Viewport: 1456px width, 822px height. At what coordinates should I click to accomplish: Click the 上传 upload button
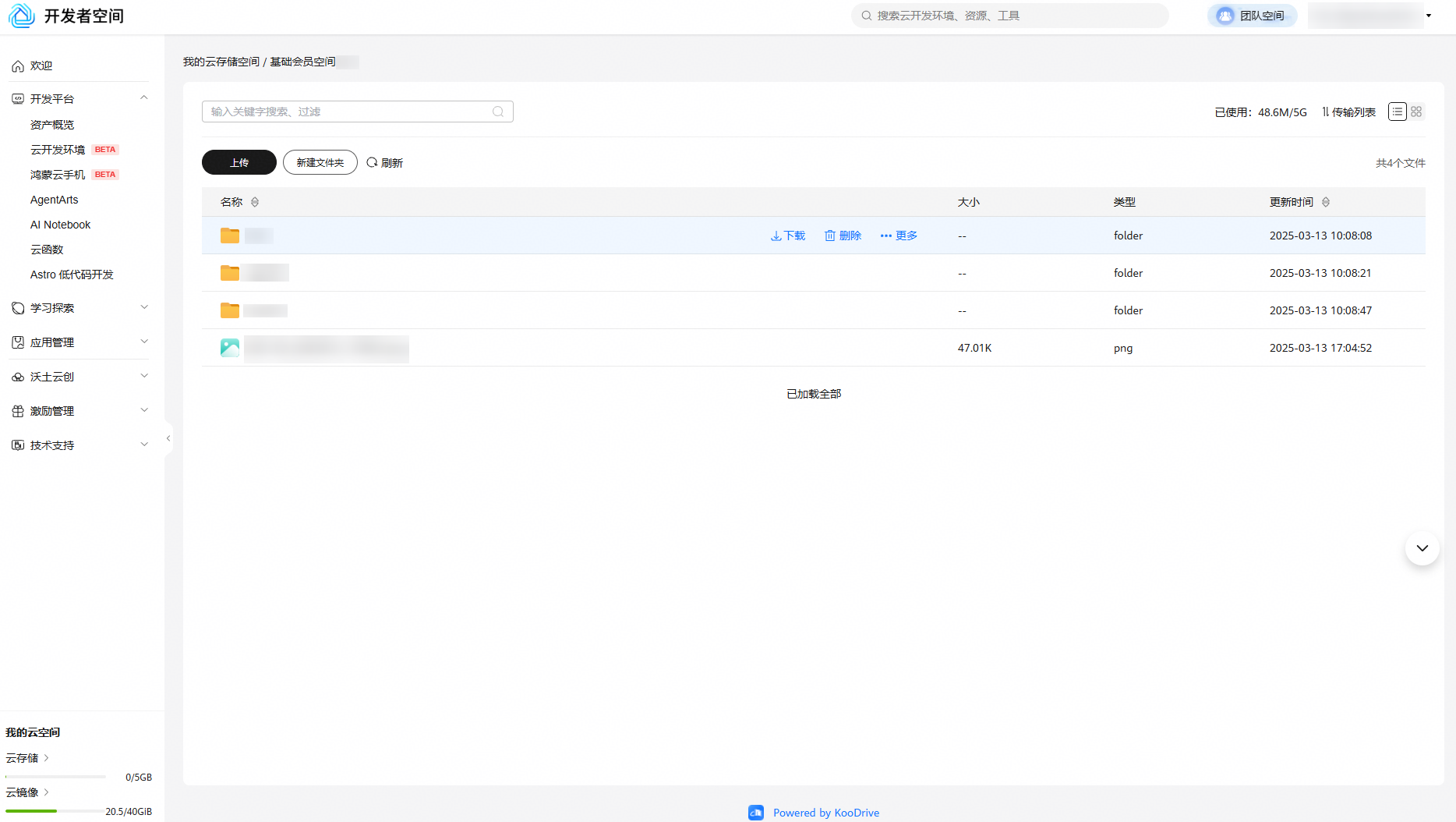tap(239, 162)
